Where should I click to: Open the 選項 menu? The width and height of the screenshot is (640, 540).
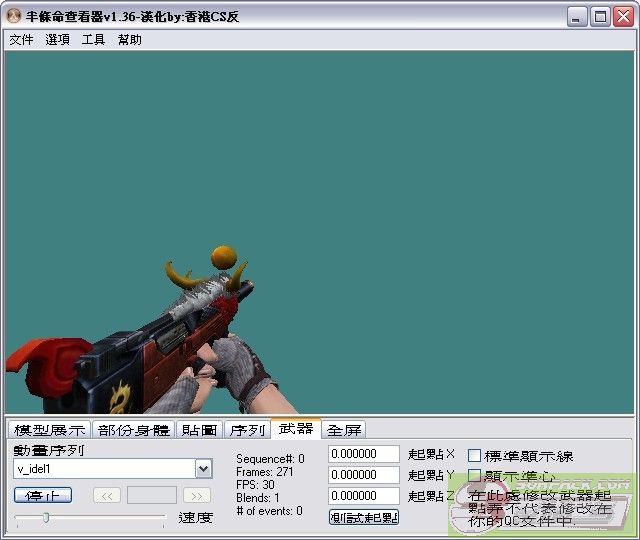tap(57, 40)
